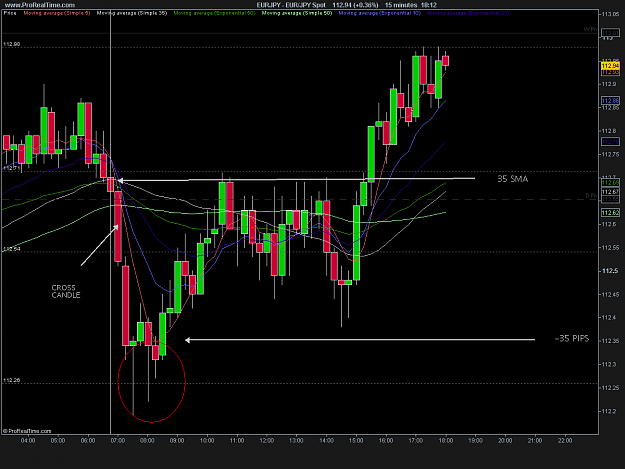Image resolution: width=625 pixels, height=469 pixels.
Task: Open Moving average (Simple 35) legend entry
Action: pos(132,13)
